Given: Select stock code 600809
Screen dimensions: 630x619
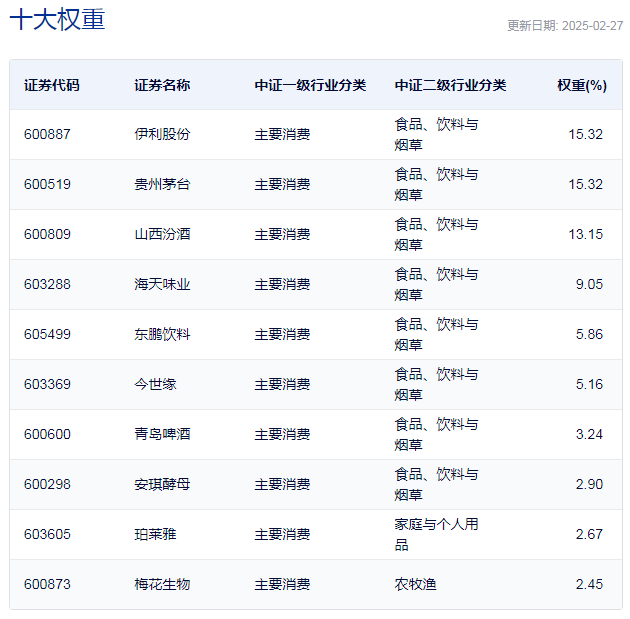Looking at the screenshot, I should click(x=48, y=234).
